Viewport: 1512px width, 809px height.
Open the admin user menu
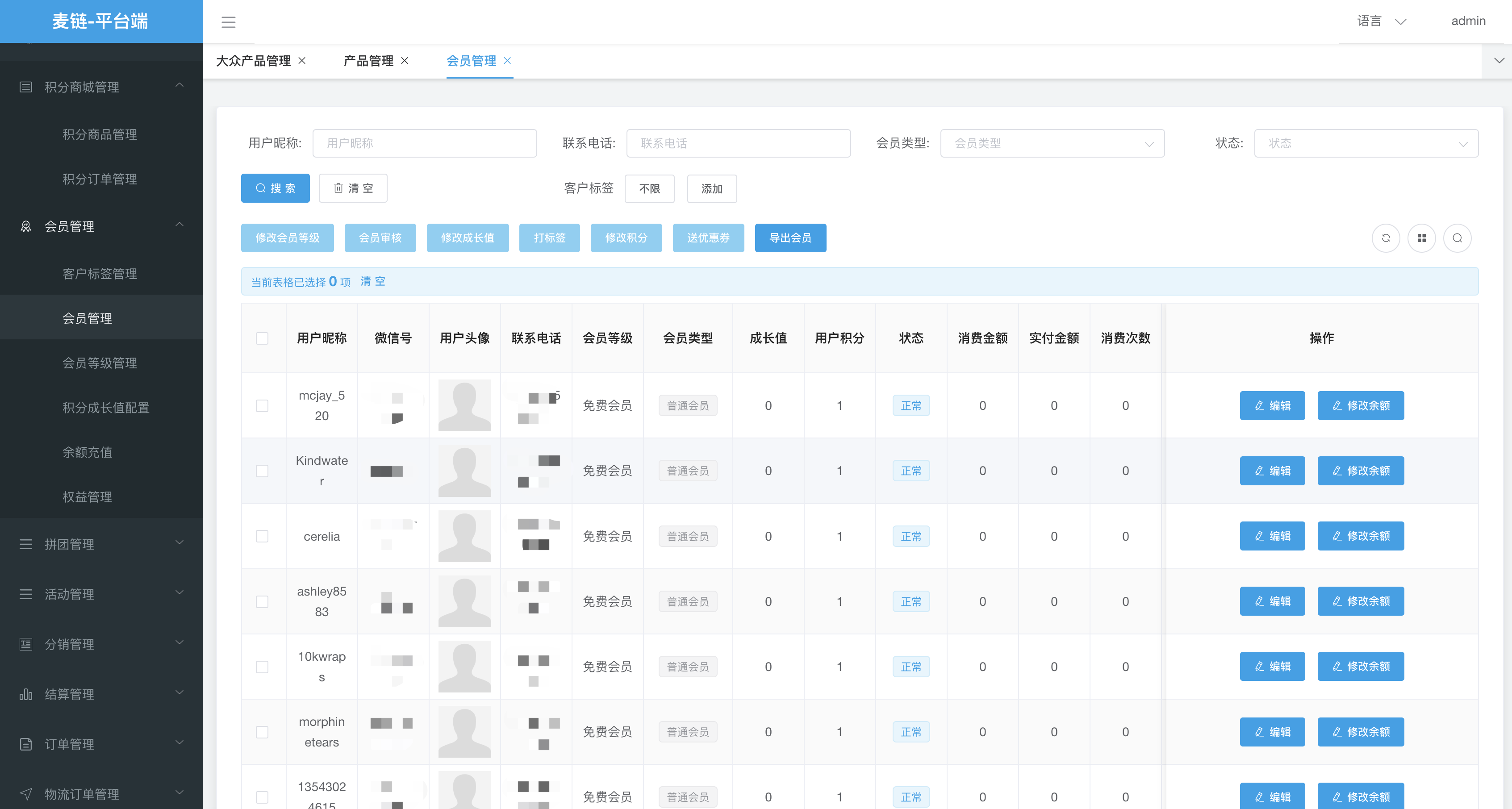pos(1468,21)
